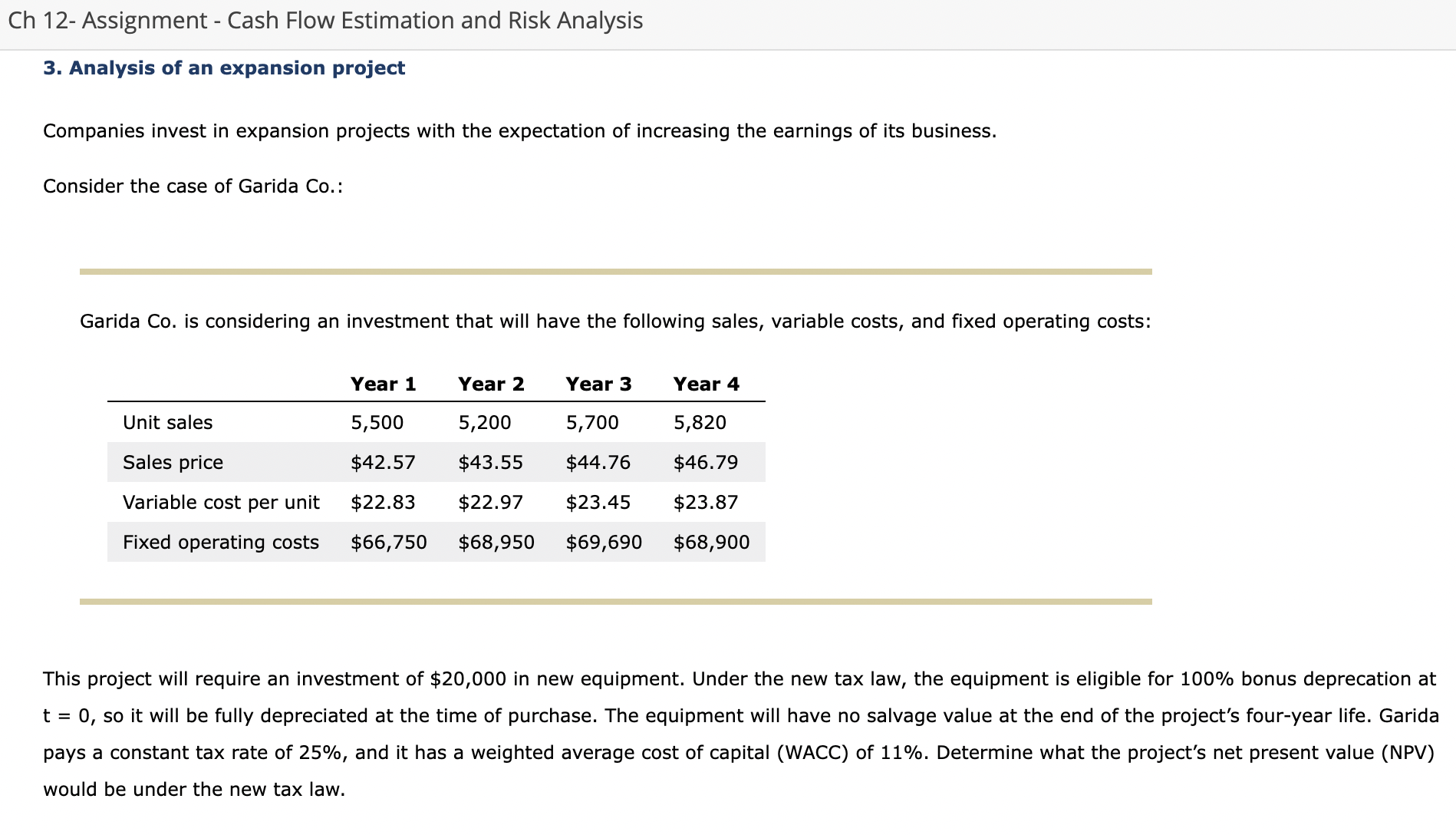Select the page title 'Ch 12- Assignment - Cash Flow Estimation'
Viewport: 1456px width, 835px height.
point(322,21)
